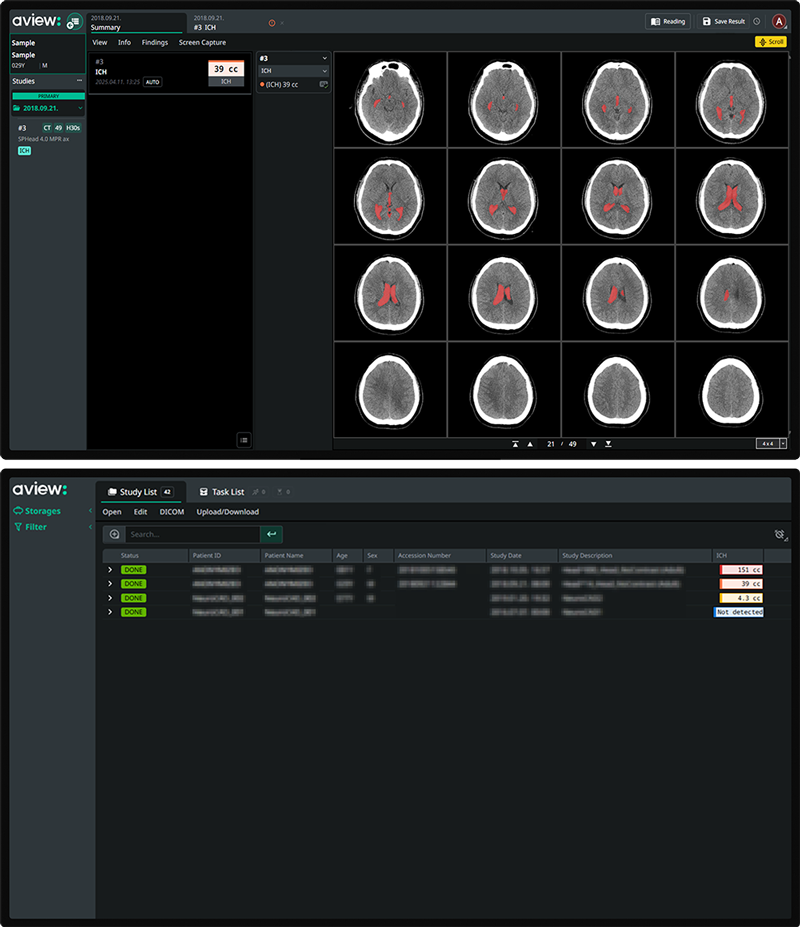Go to previous slice arrow
This screenshot has width=800, height=927.
coord(530,444)
